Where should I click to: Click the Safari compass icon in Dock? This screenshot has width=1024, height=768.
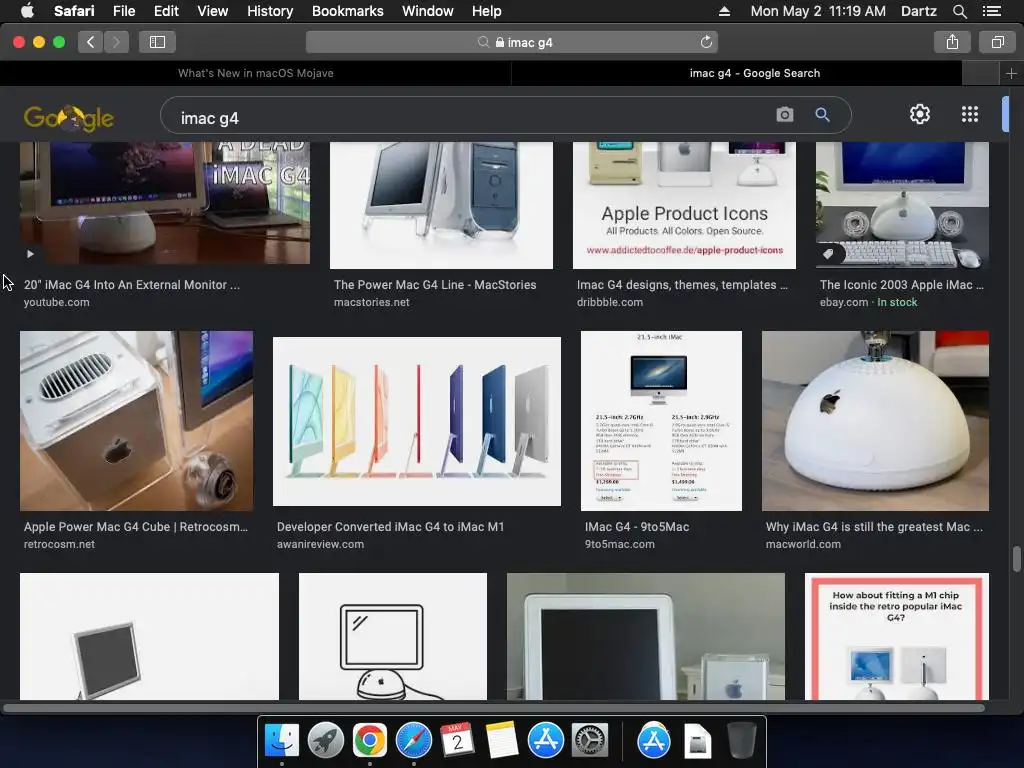click(413, 741)
